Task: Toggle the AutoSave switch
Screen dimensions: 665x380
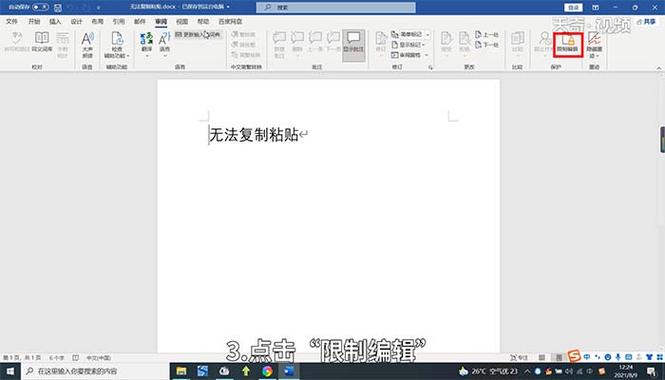Action: click(x=40, y=7)
